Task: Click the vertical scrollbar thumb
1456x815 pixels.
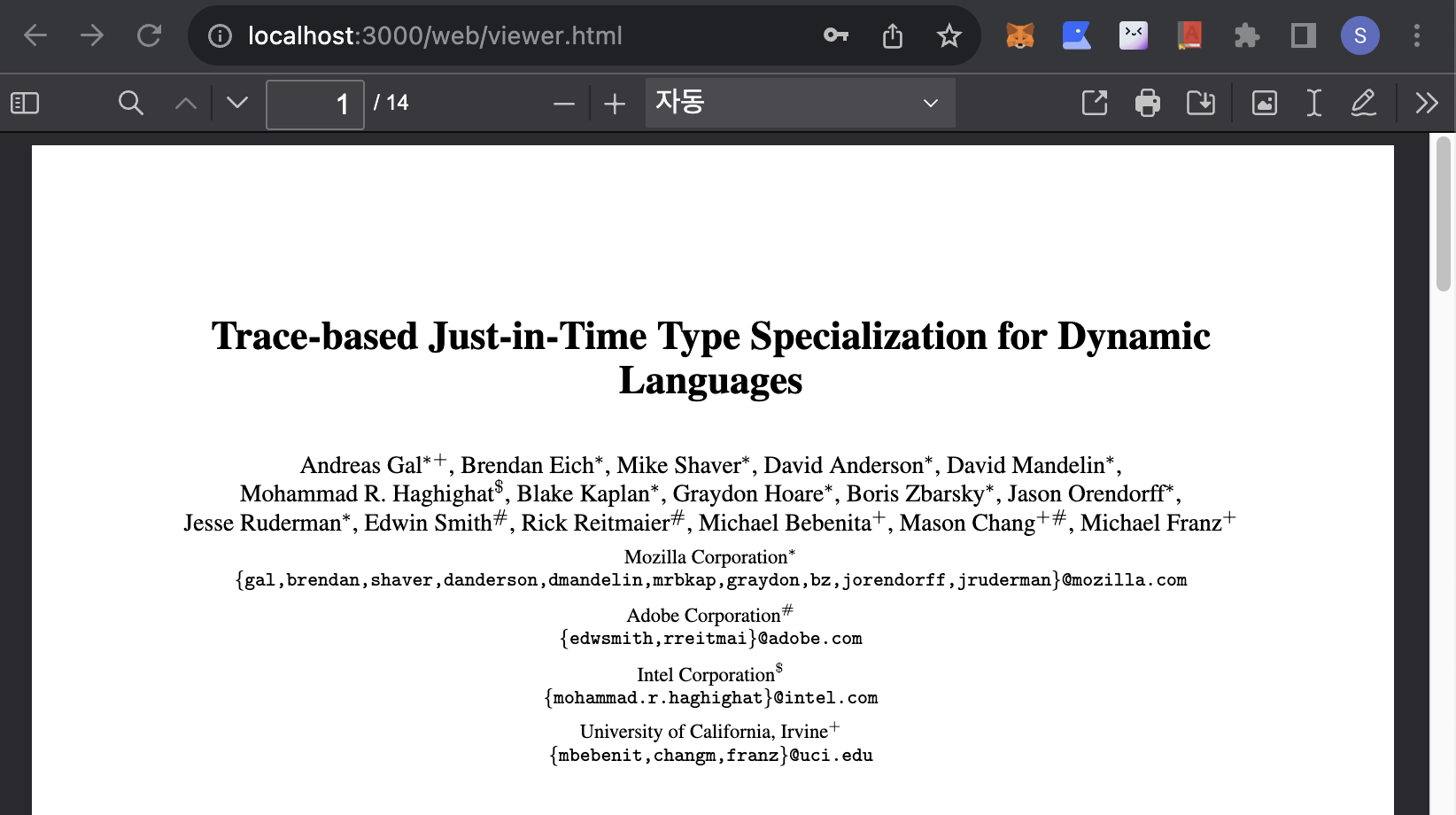Action: [1444, 213]
